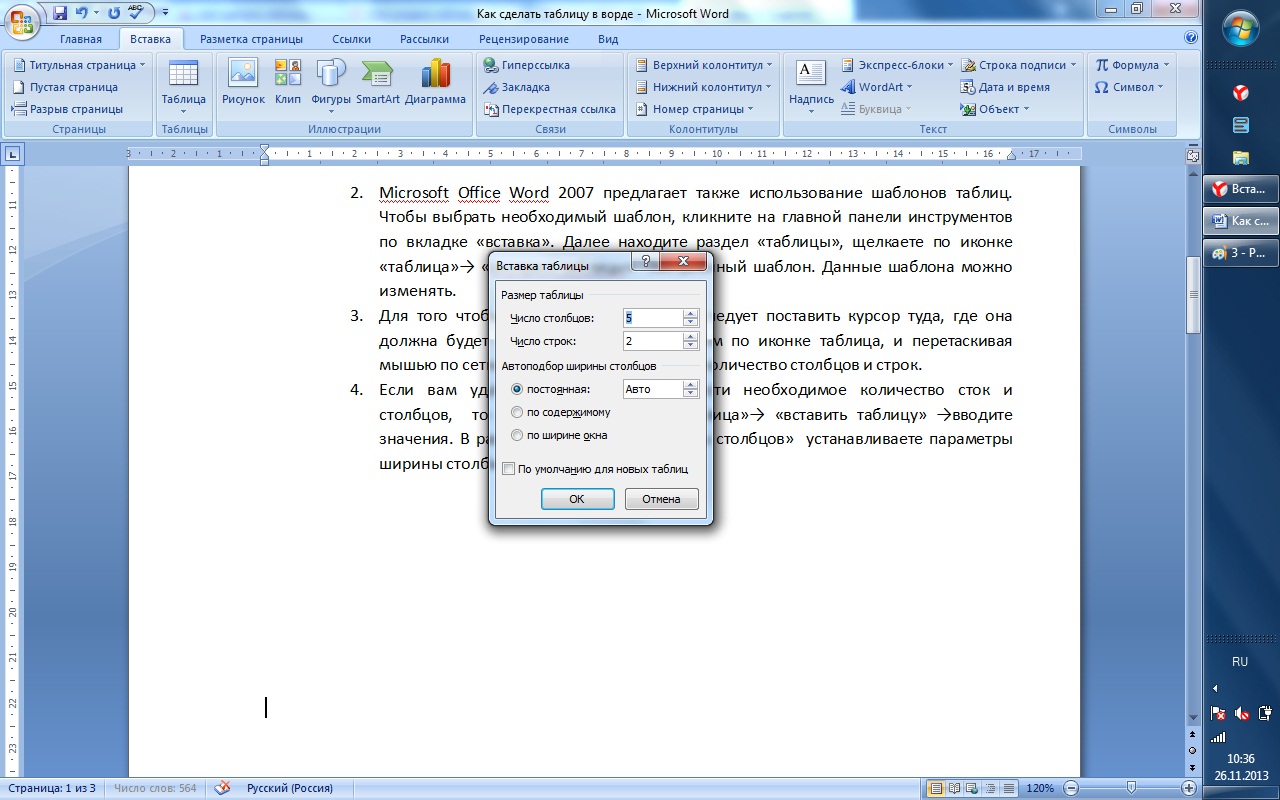Switch to Рецензирование tab
Image resolution: width=1280 pixels, height=800 pixels.
[x=524, y=39]
